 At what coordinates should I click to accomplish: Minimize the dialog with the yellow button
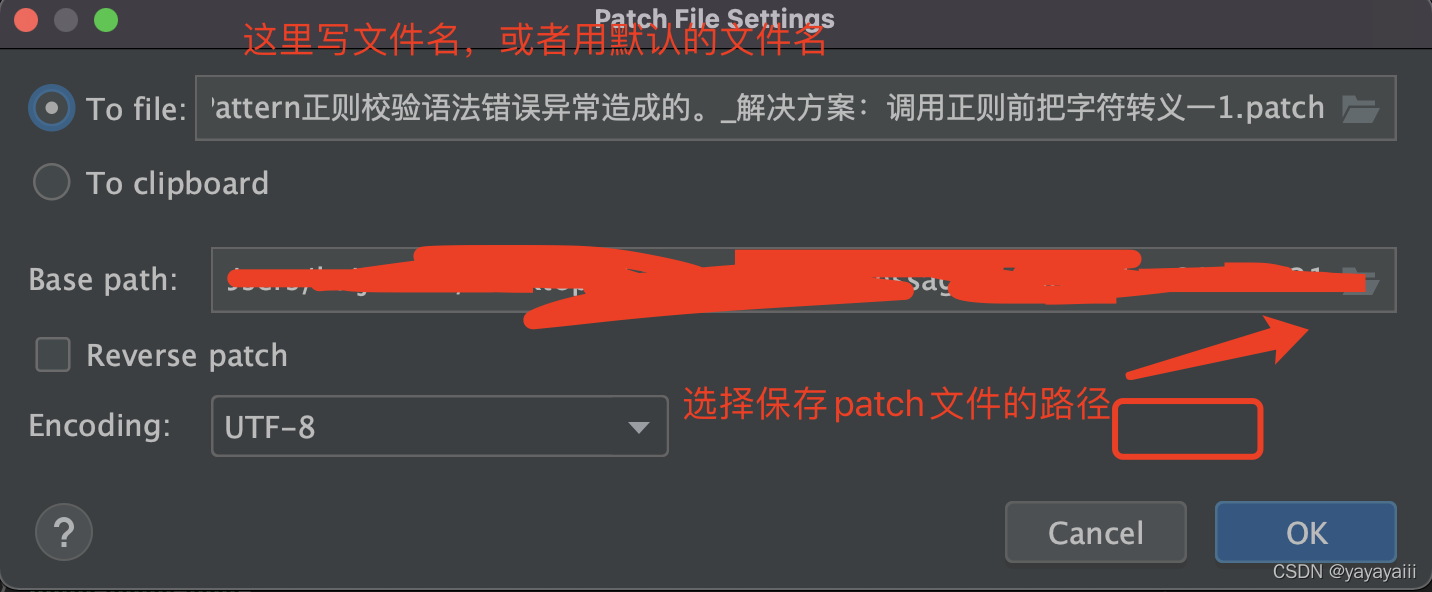point(66,19)
